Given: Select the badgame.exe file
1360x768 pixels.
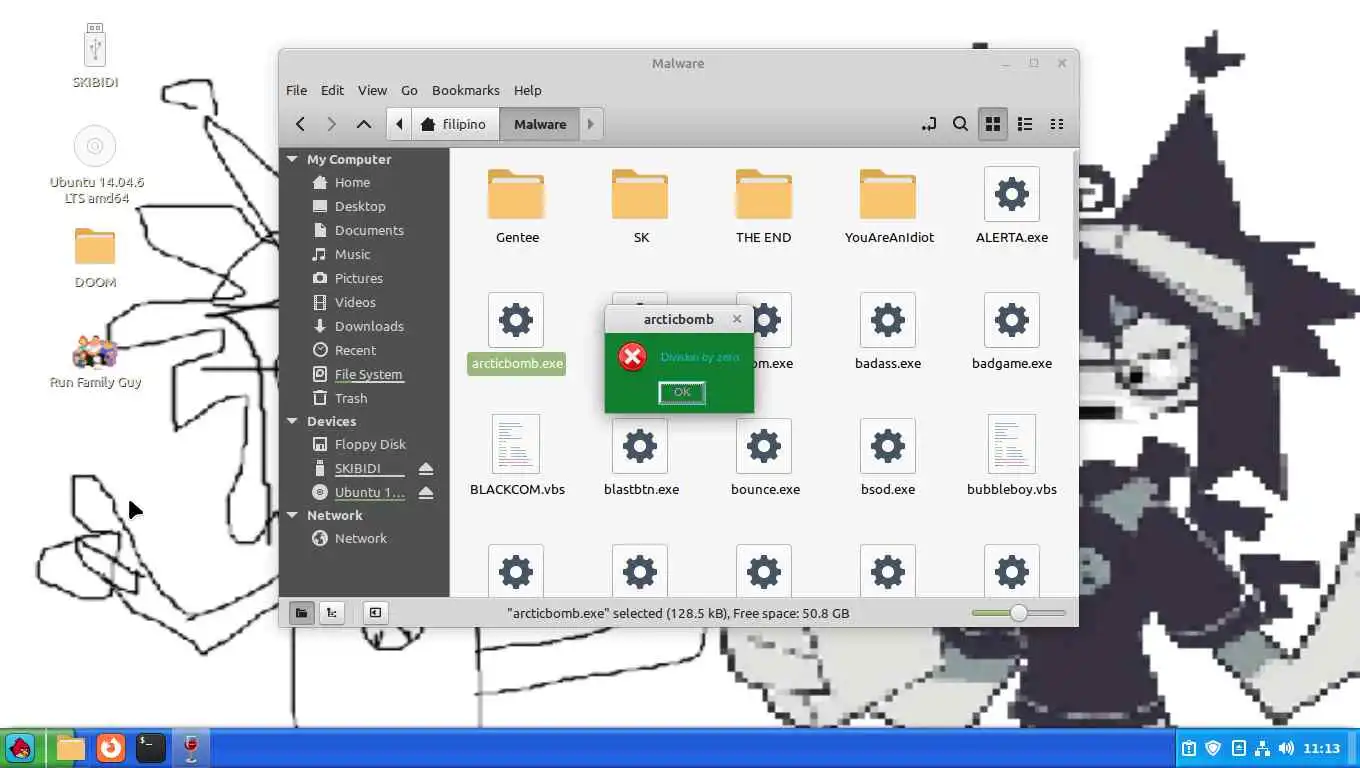Looking at the screenshot, I should click(x=1011, y=333).
